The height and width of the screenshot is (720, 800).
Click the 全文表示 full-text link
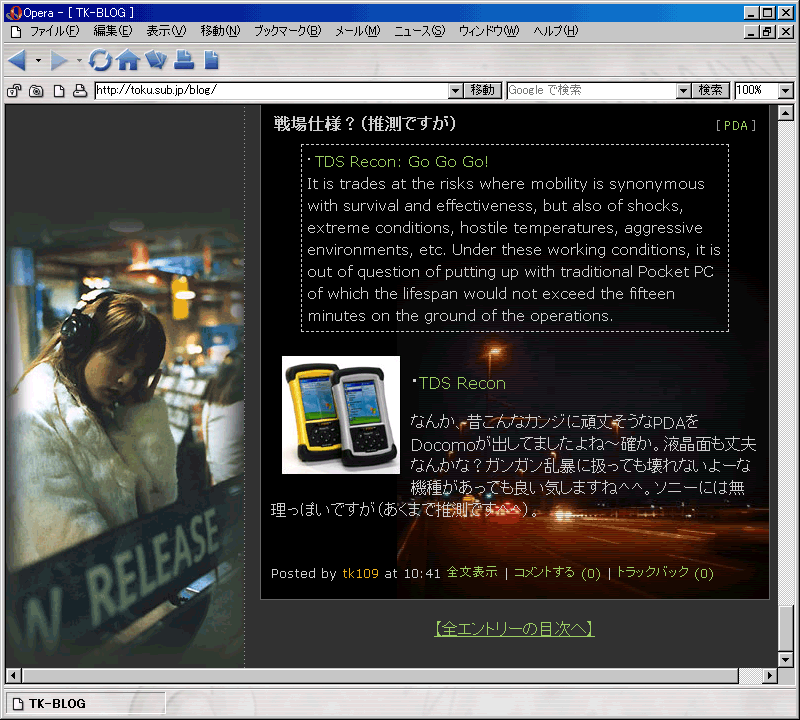(x=472, y=573)
